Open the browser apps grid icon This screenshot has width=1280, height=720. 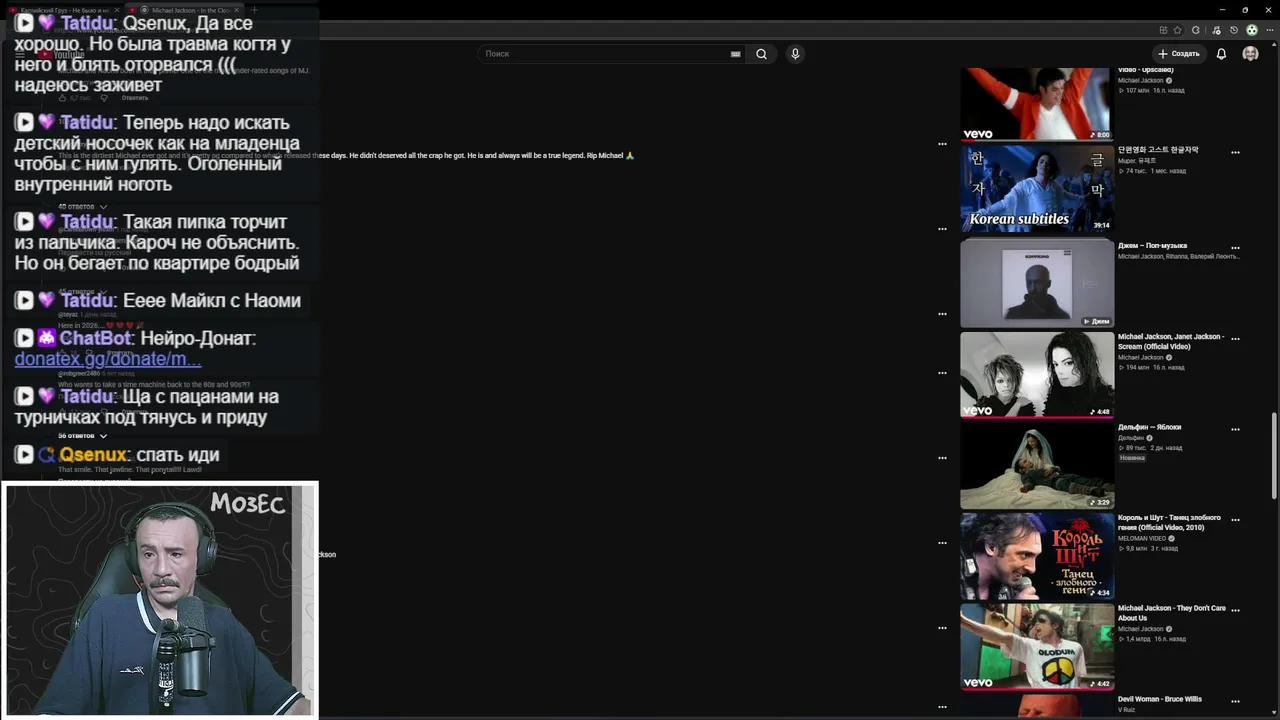[x=1163, y=30]
